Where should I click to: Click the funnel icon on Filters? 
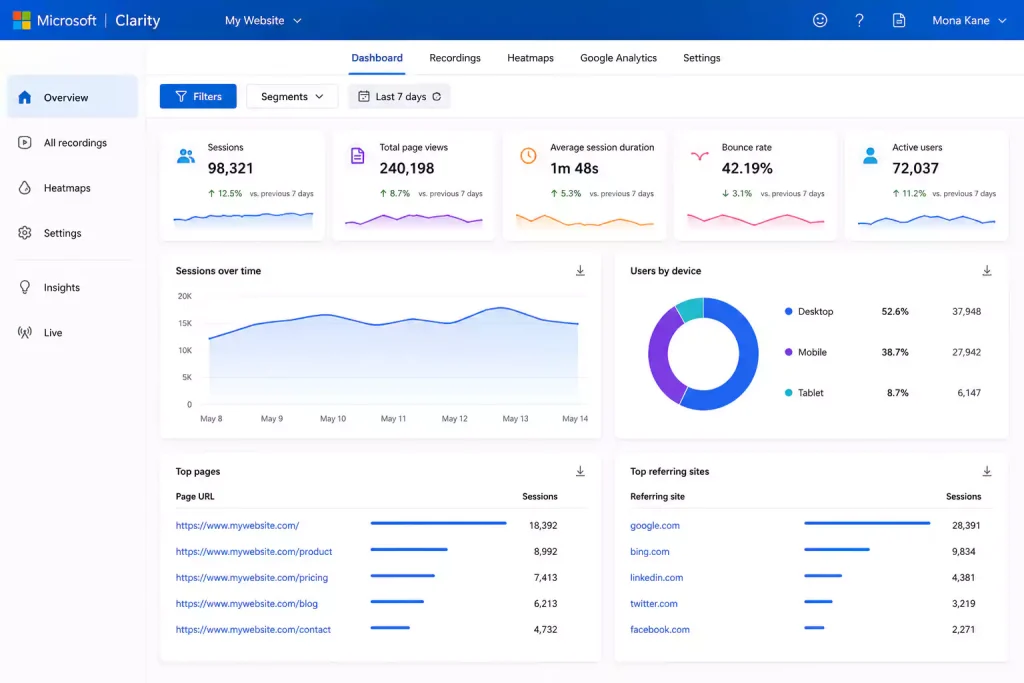[181, 97]
